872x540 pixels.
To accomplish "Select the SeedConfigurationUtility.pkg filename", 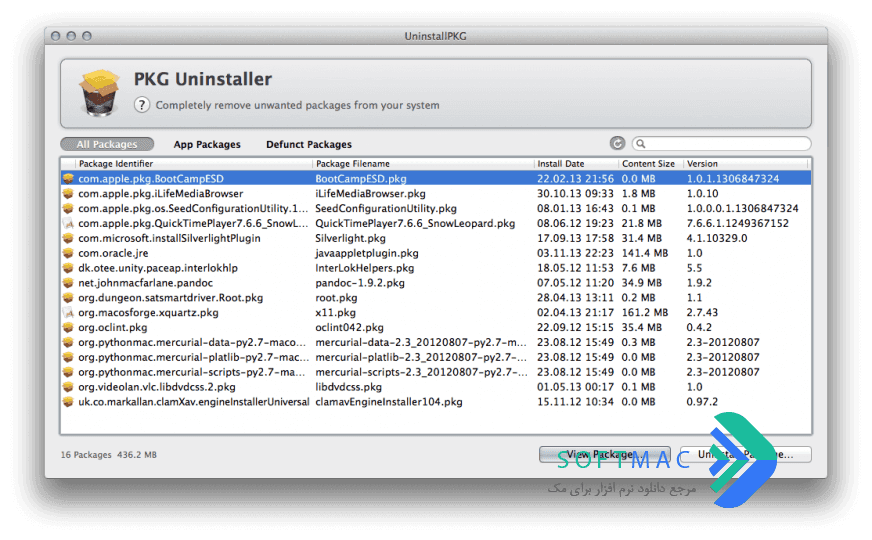I will tap(386, 209).
